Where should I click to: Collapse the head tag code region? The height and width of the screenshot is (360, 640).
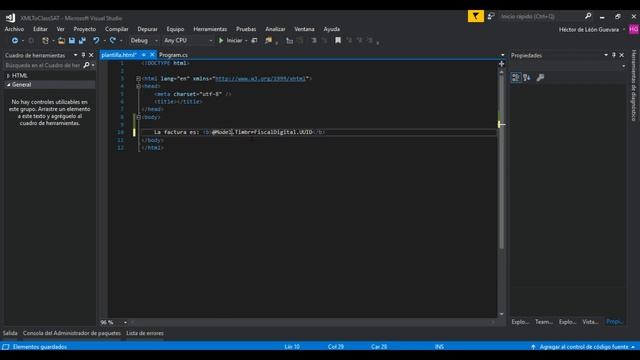[138, 86]
